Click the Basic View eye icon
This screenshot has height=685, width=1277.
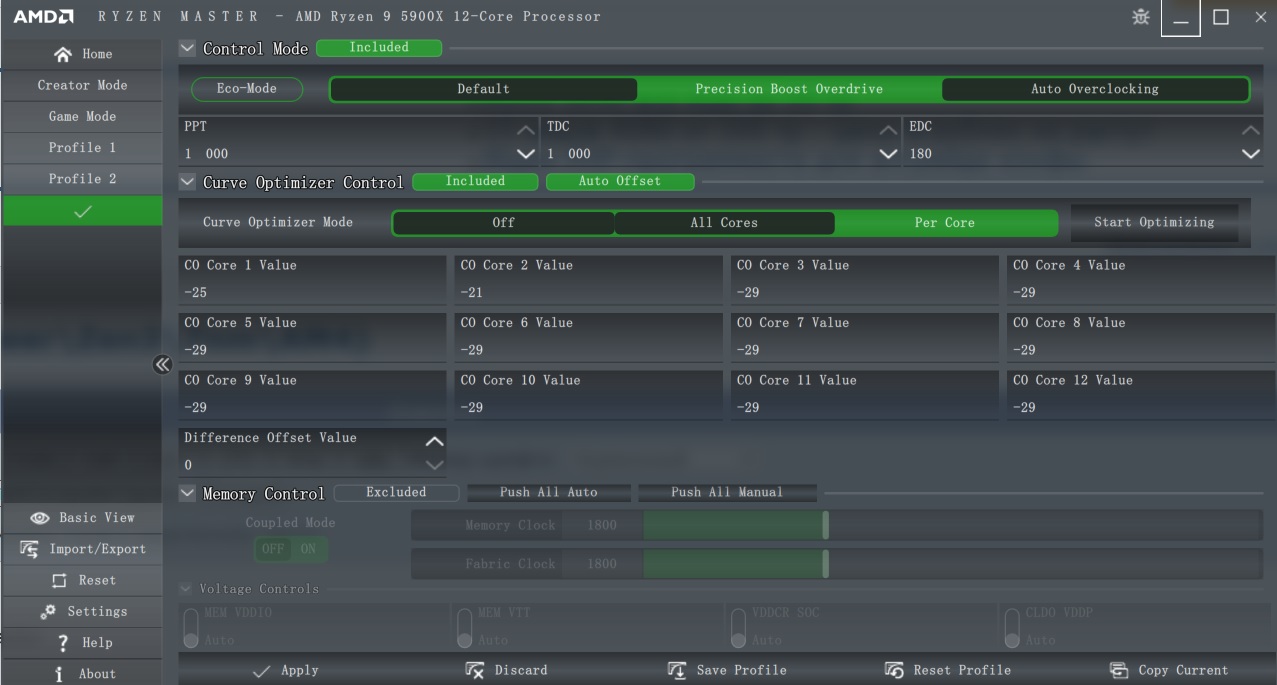pyautogui.click(x=40, y=518)
